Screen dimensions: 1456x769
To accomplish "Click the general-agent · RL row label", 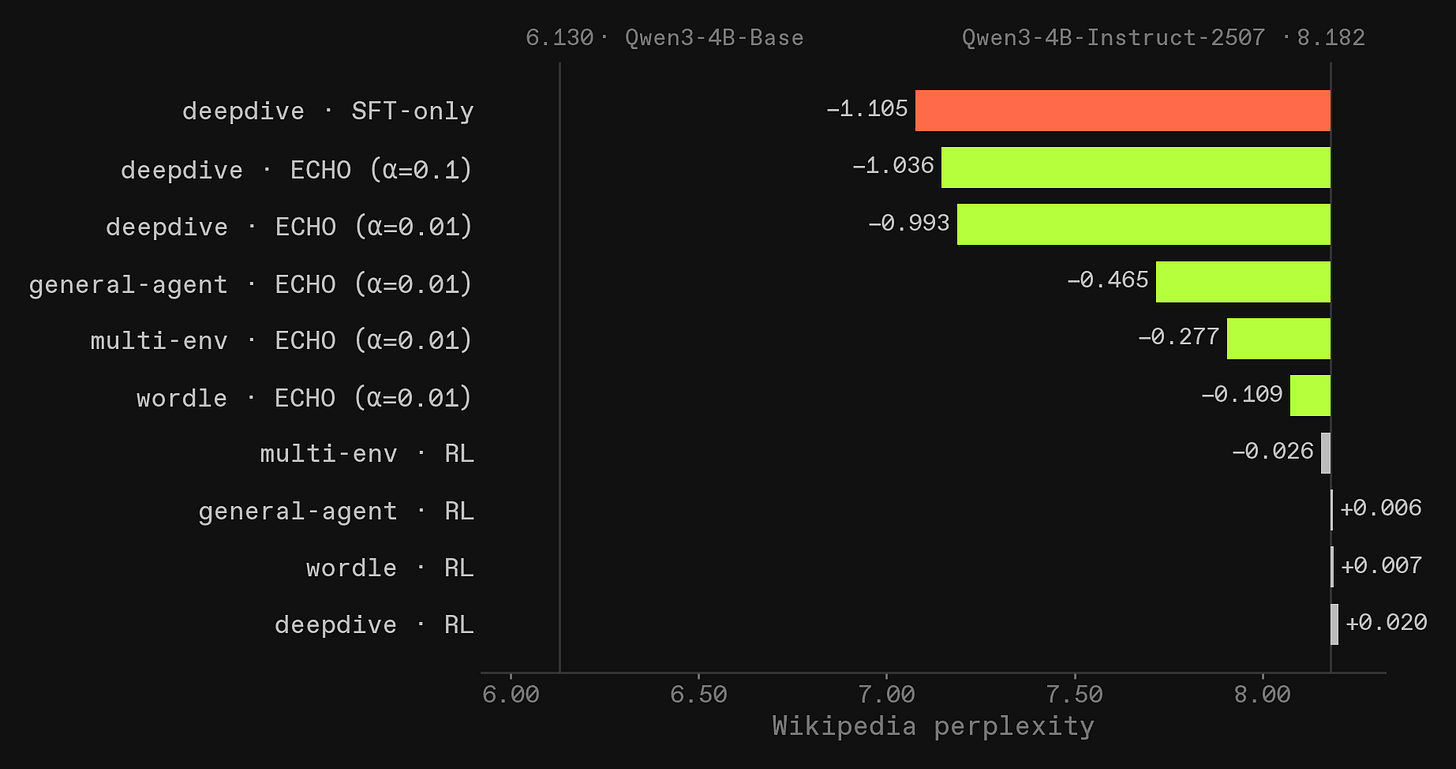I will coord(336,511).
